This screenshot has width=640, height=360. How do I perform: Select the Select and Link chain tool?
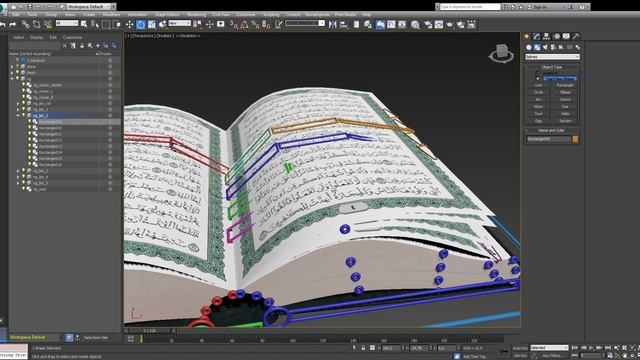[26, 25]
